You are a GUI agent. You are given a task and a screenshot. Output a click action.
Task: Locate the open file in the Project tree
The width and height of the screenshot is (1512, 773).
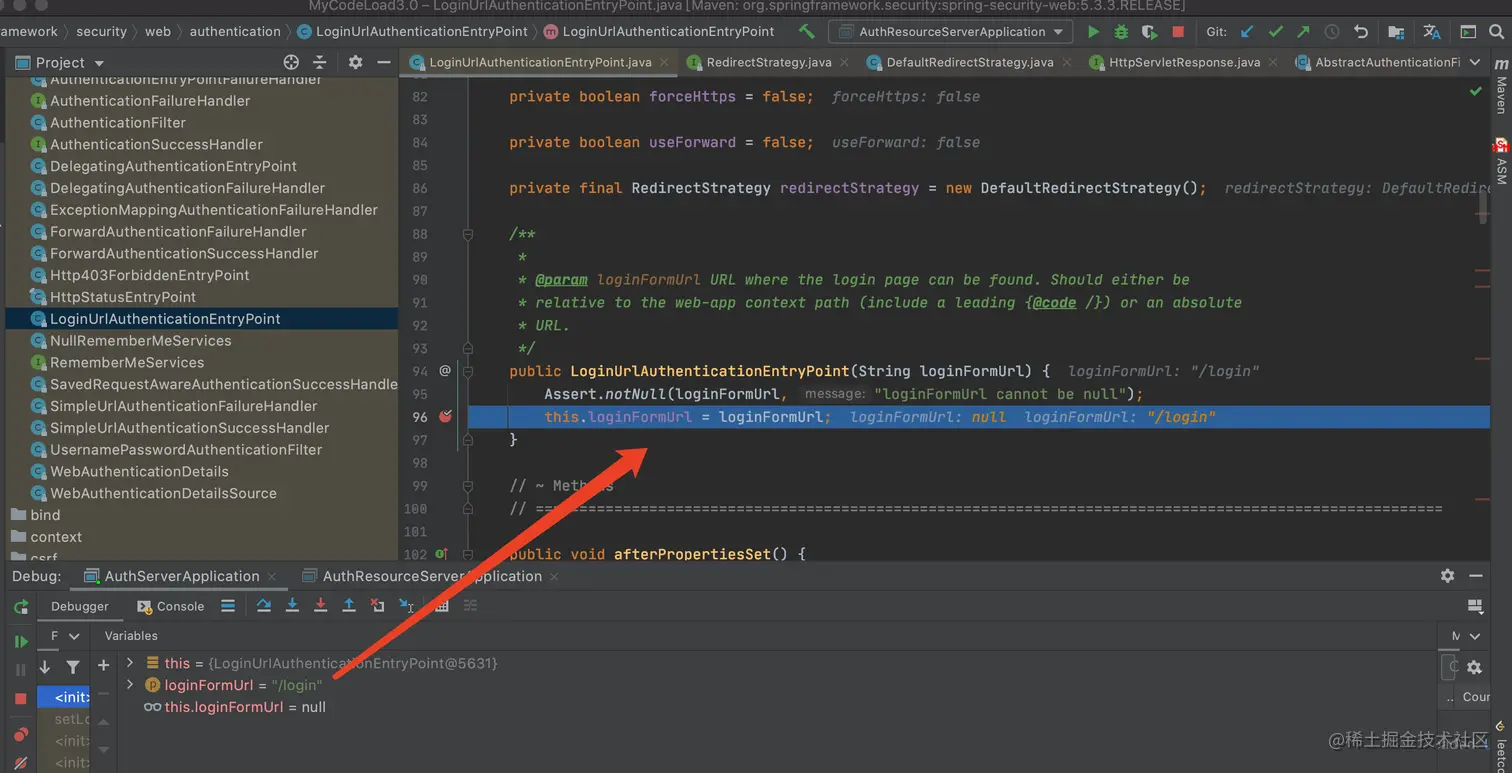click(291, 62)
